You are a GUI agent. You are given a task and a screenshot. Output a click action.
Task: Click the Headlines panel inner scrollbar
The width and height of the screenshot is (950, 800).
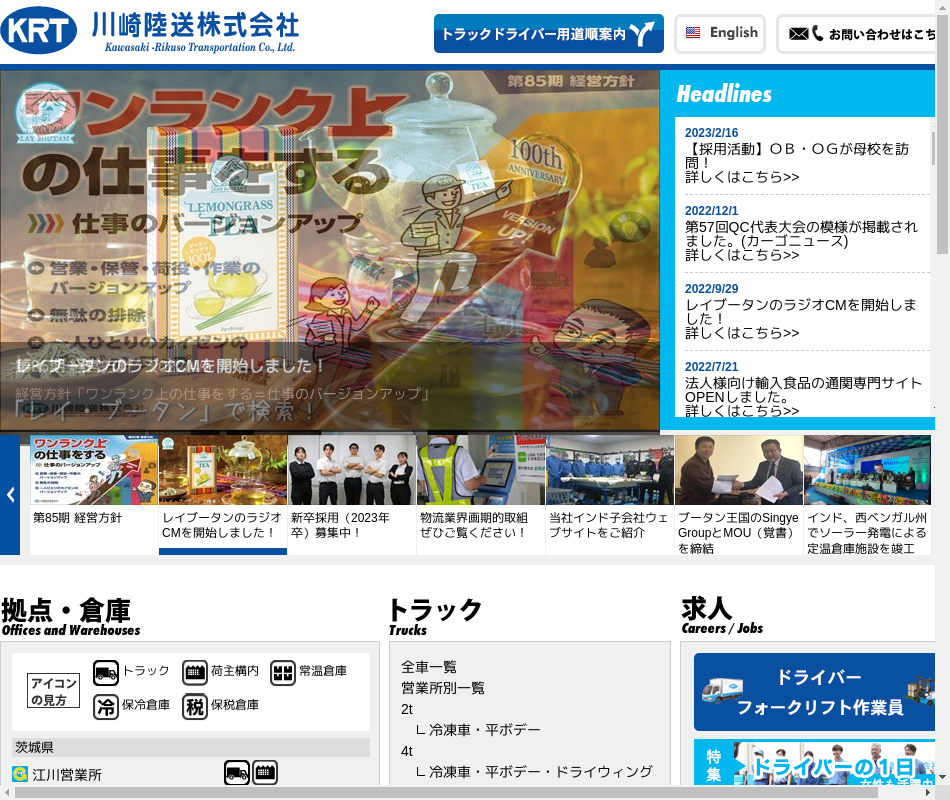pos(932,147)
